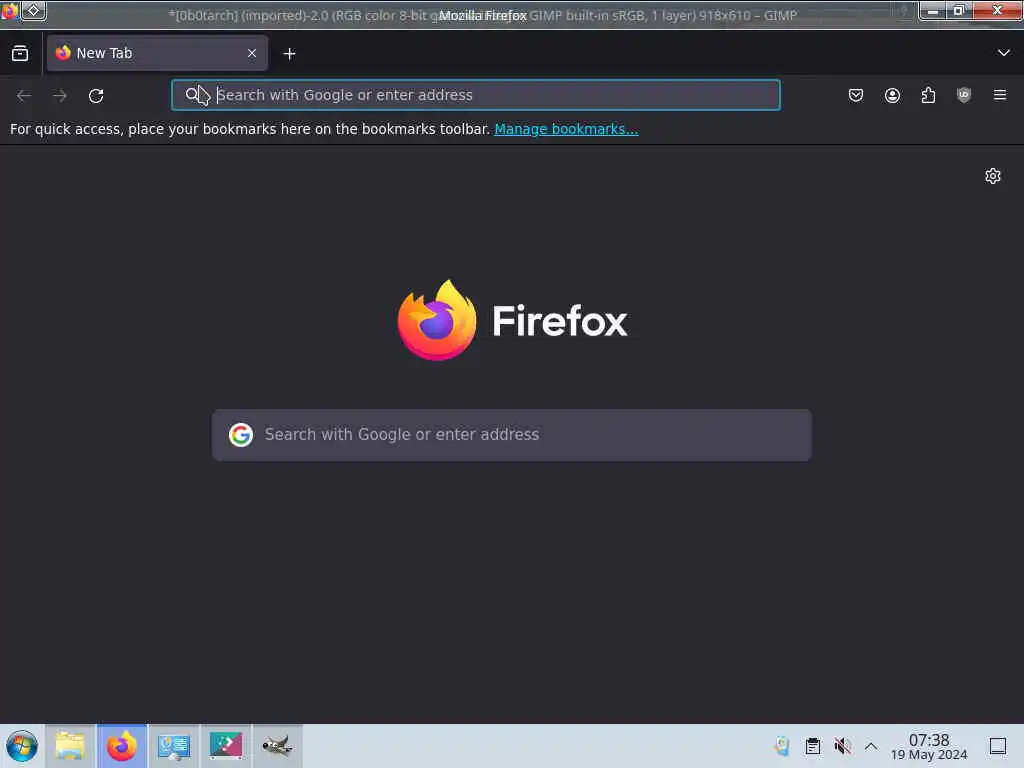This screenshot has width=1024, height=768.
Task: Close the New Tab tab
Action: 252,53
